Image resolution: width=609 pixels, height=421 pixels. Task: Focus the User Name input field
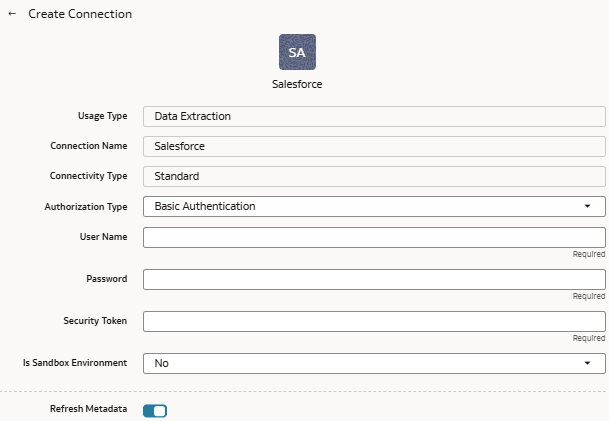(374, 237)
